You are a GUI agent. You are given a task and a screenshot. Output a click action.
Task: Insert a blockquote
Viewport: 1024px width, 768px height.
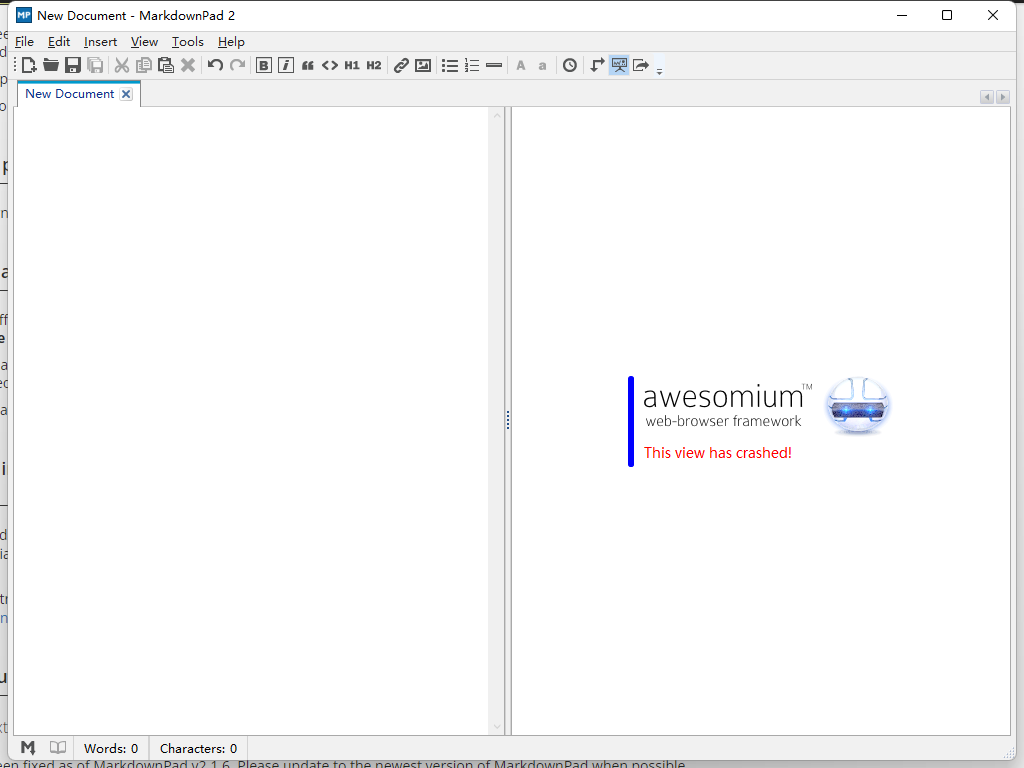[x=308, y=64]
